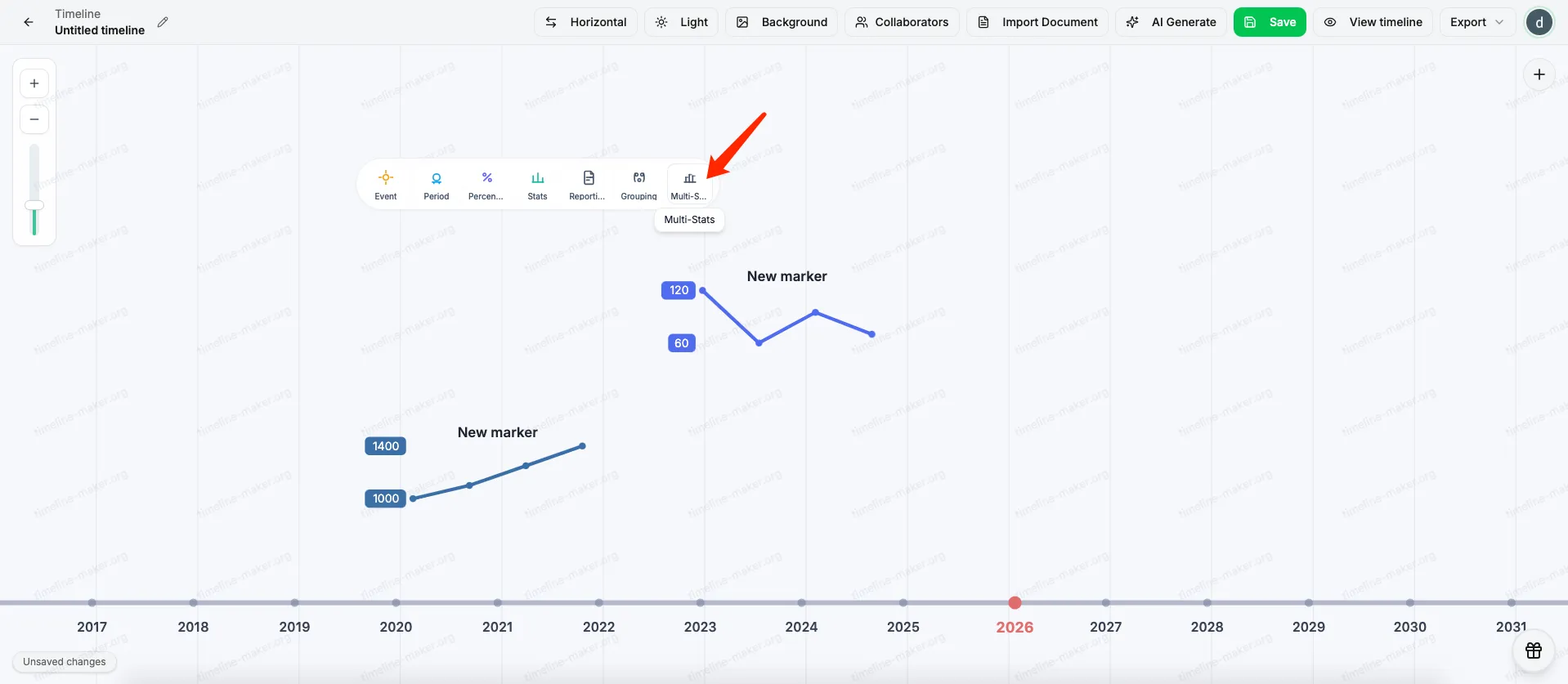Select the Period marker tool

coord(436,185)
